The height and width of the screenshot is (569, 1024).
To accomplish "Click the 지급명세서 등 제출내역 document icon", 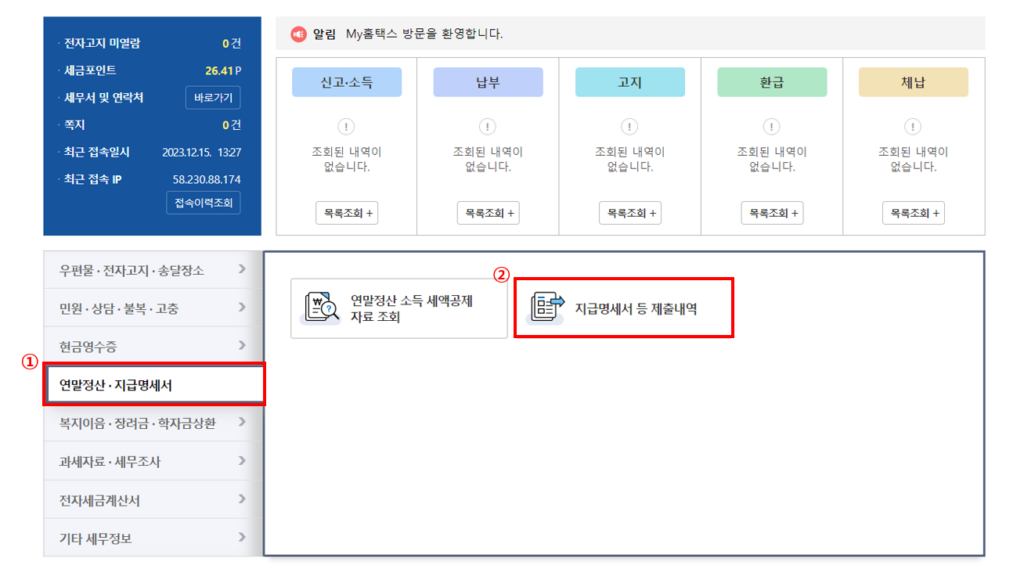I will click(x=547, y=307).
